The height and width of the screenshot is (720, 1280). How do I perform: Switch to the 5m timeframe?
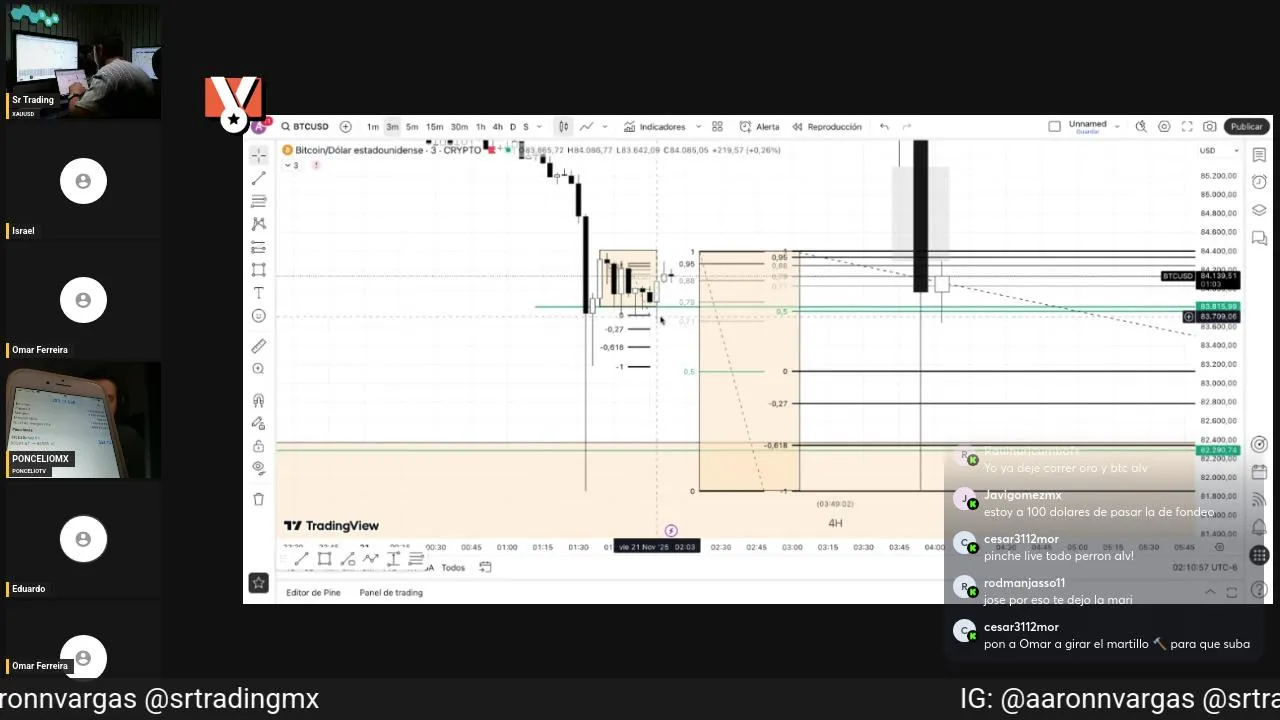pyautogui.click(x=412, y=127)
